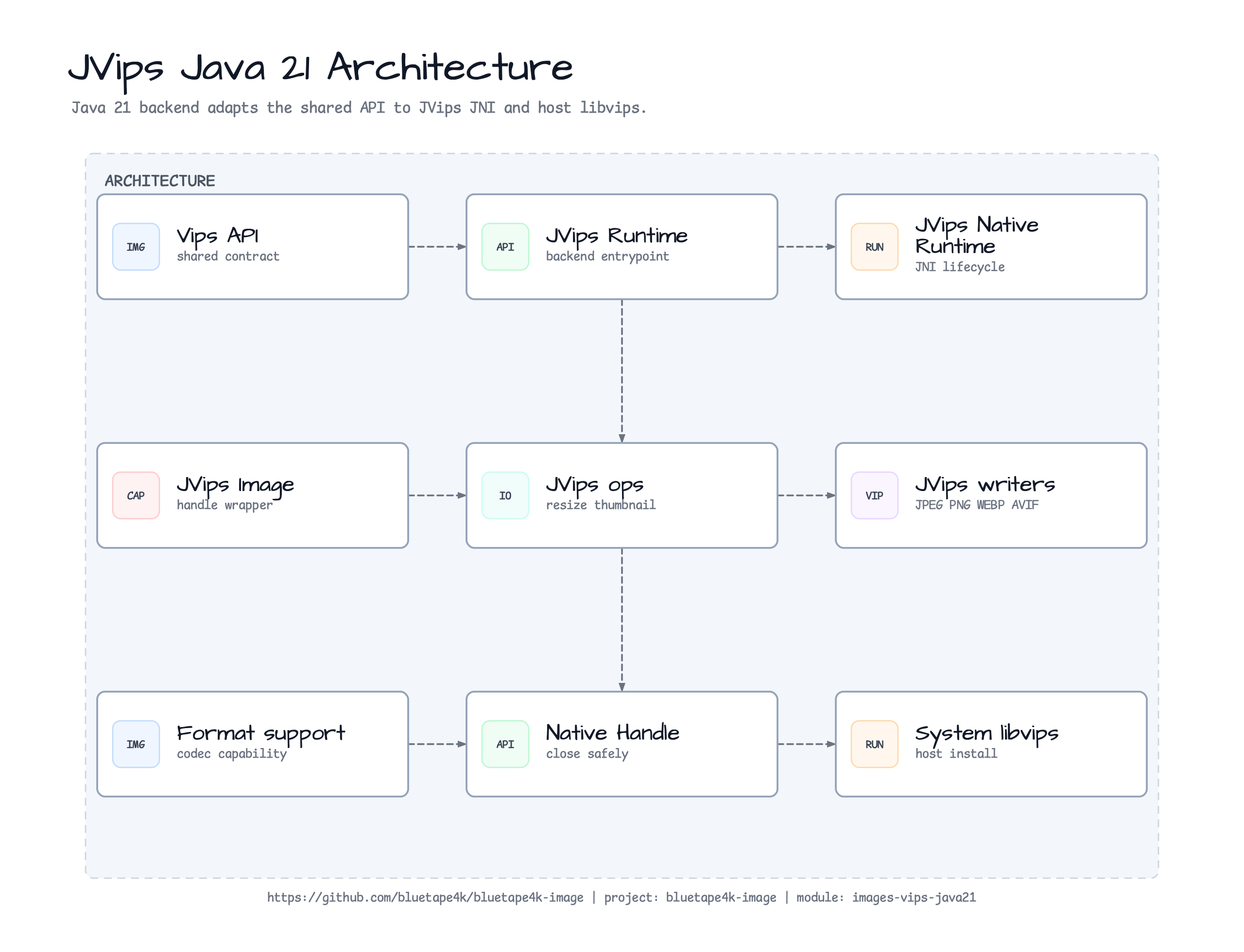Click the 'backend entrypoint' subtitle
This screenshot has height=952, width=1244.
point(607,256)
